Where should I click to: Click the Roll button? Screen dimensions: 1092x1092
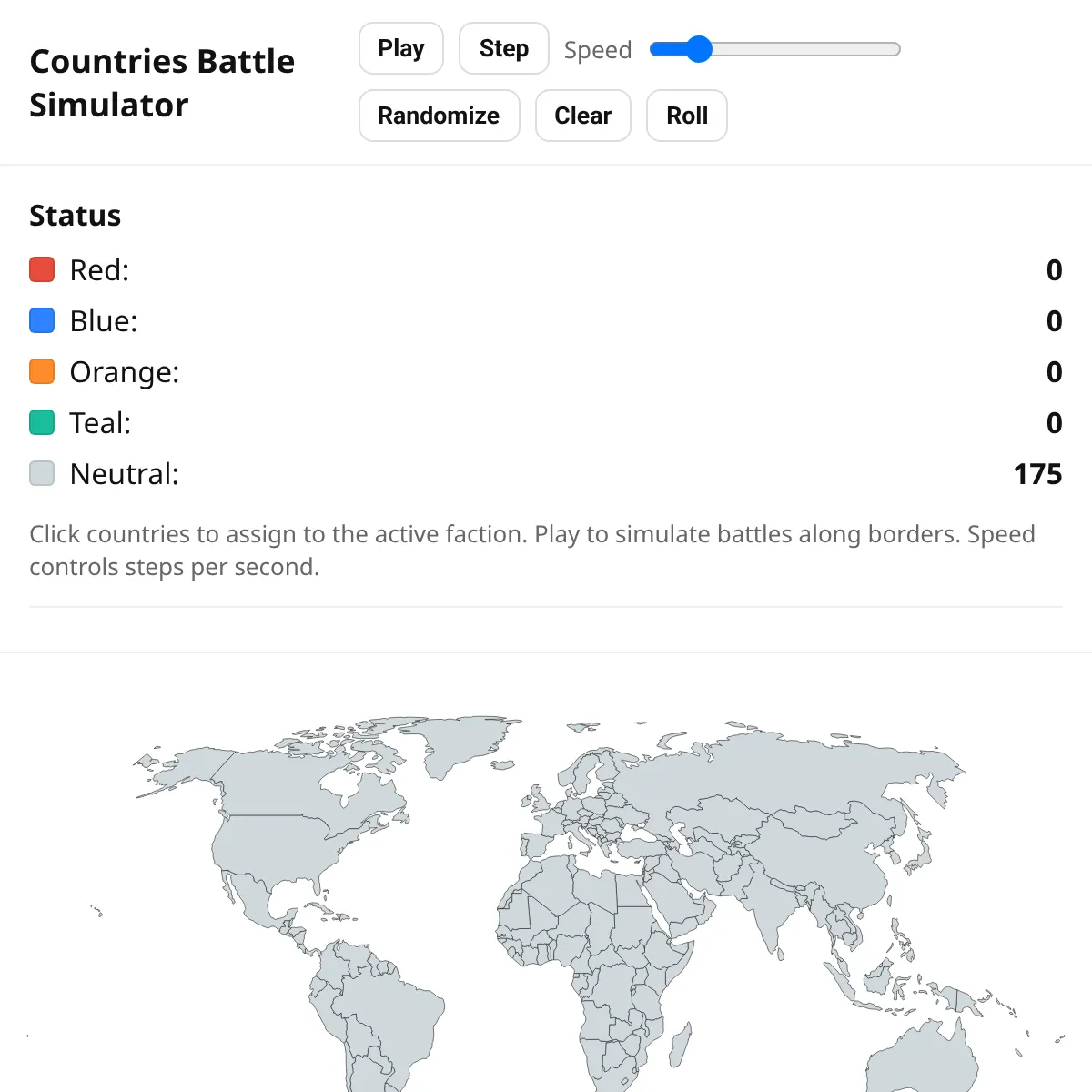[686, 116]
